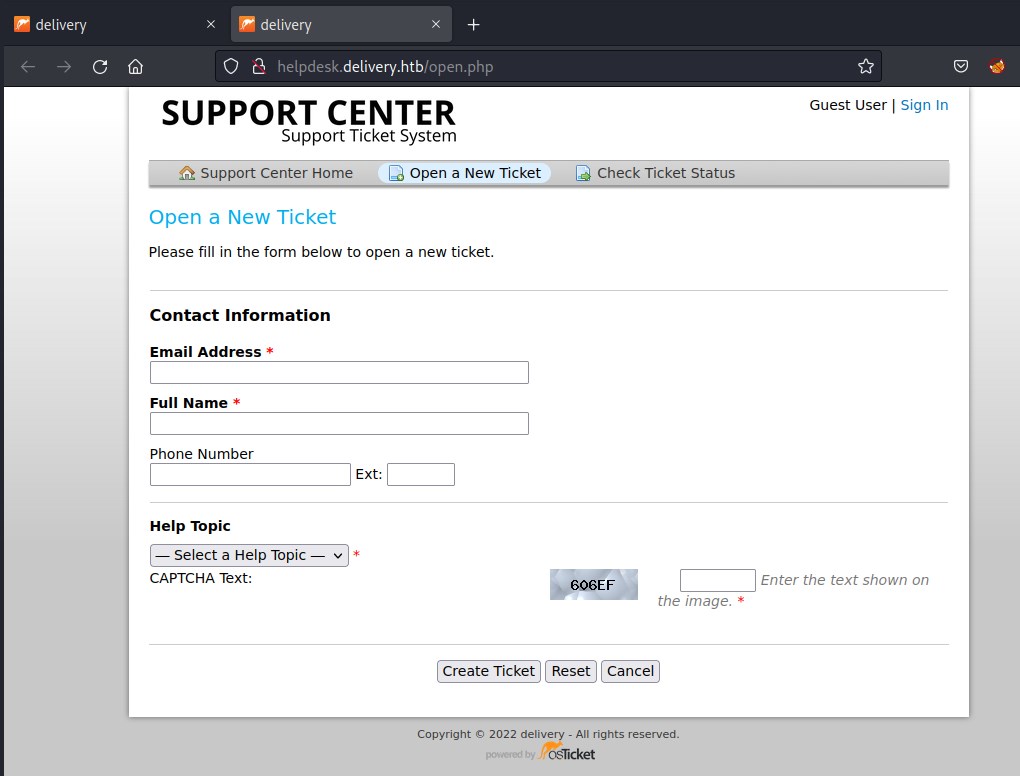This screenshot has height=776, width=1020.
Task: Click the browser reload icon
Action: (x=100, y=67)
